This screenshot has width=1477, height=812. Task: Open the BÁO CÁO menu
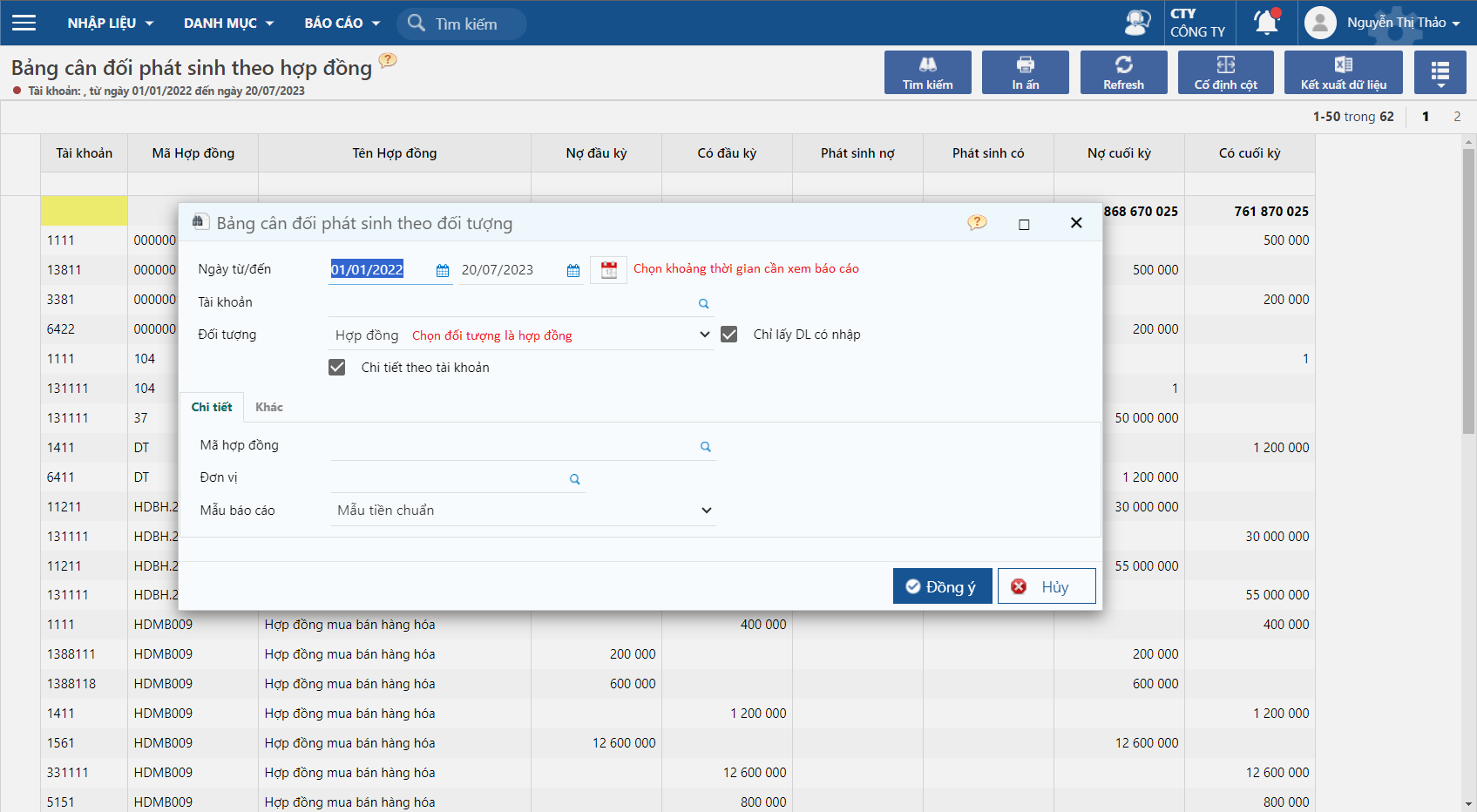point(342,23)
